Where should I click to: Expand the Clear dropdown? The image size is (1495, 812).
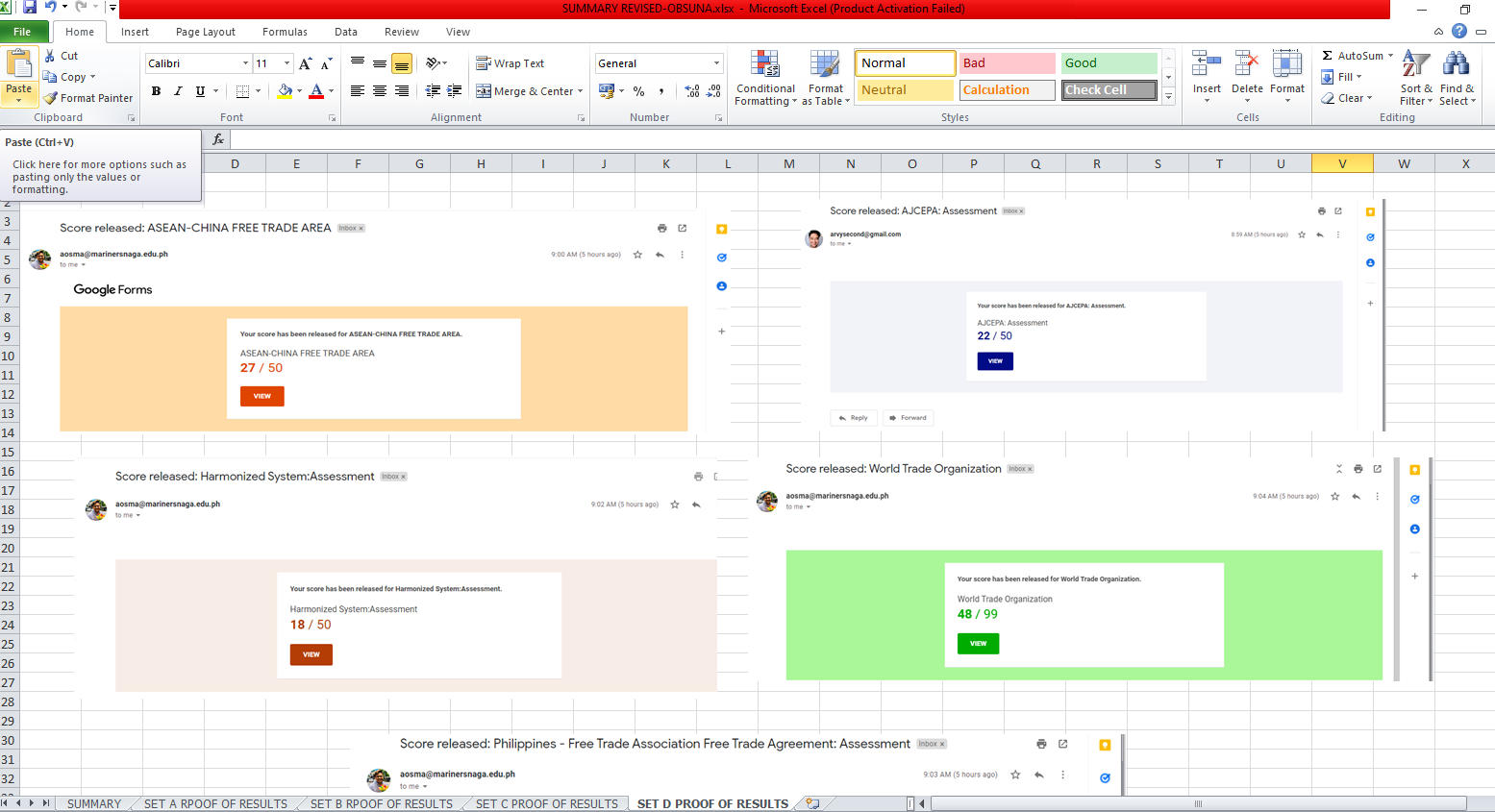click(x=1369, y=98)
